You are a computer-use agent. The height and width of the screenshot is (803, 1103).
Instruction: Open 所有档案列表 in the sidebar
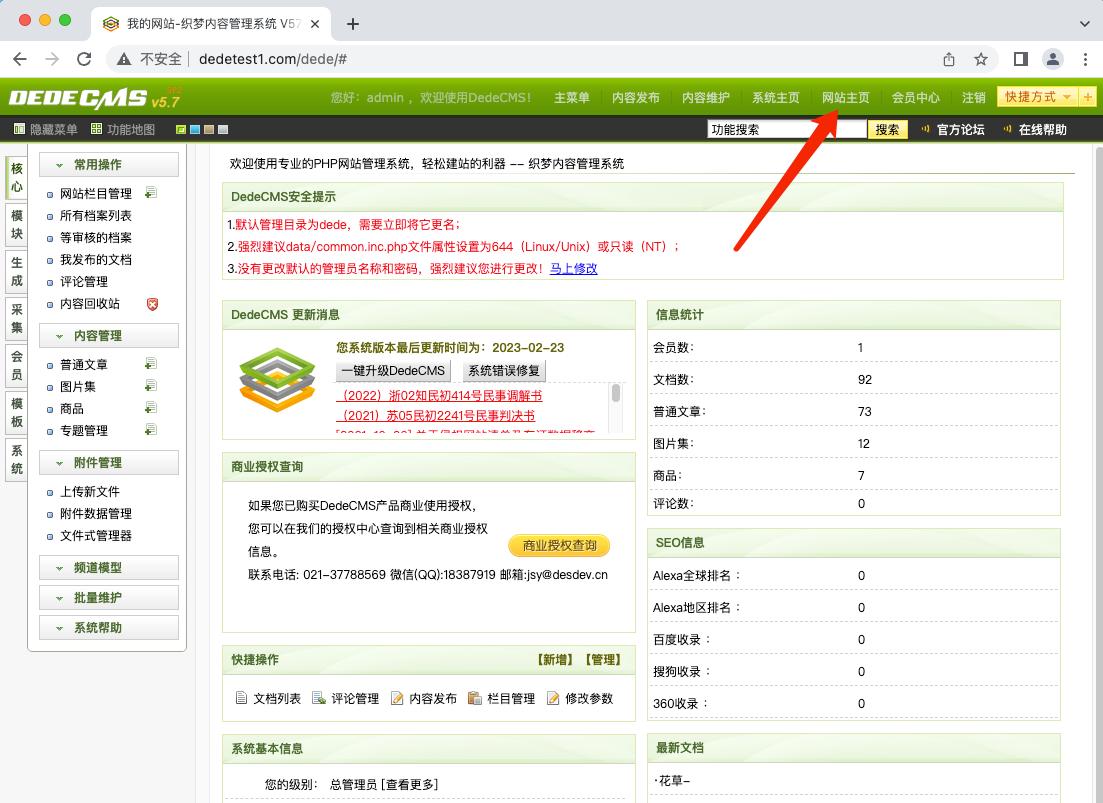(x=96, y=215)
